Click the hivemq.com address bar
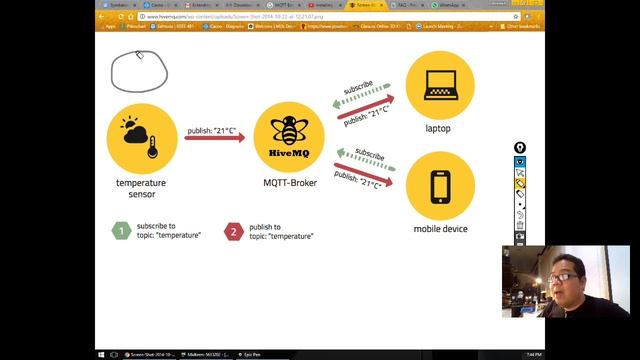The image size is (640, 360). pyautogui.click(x=329, y=17)
